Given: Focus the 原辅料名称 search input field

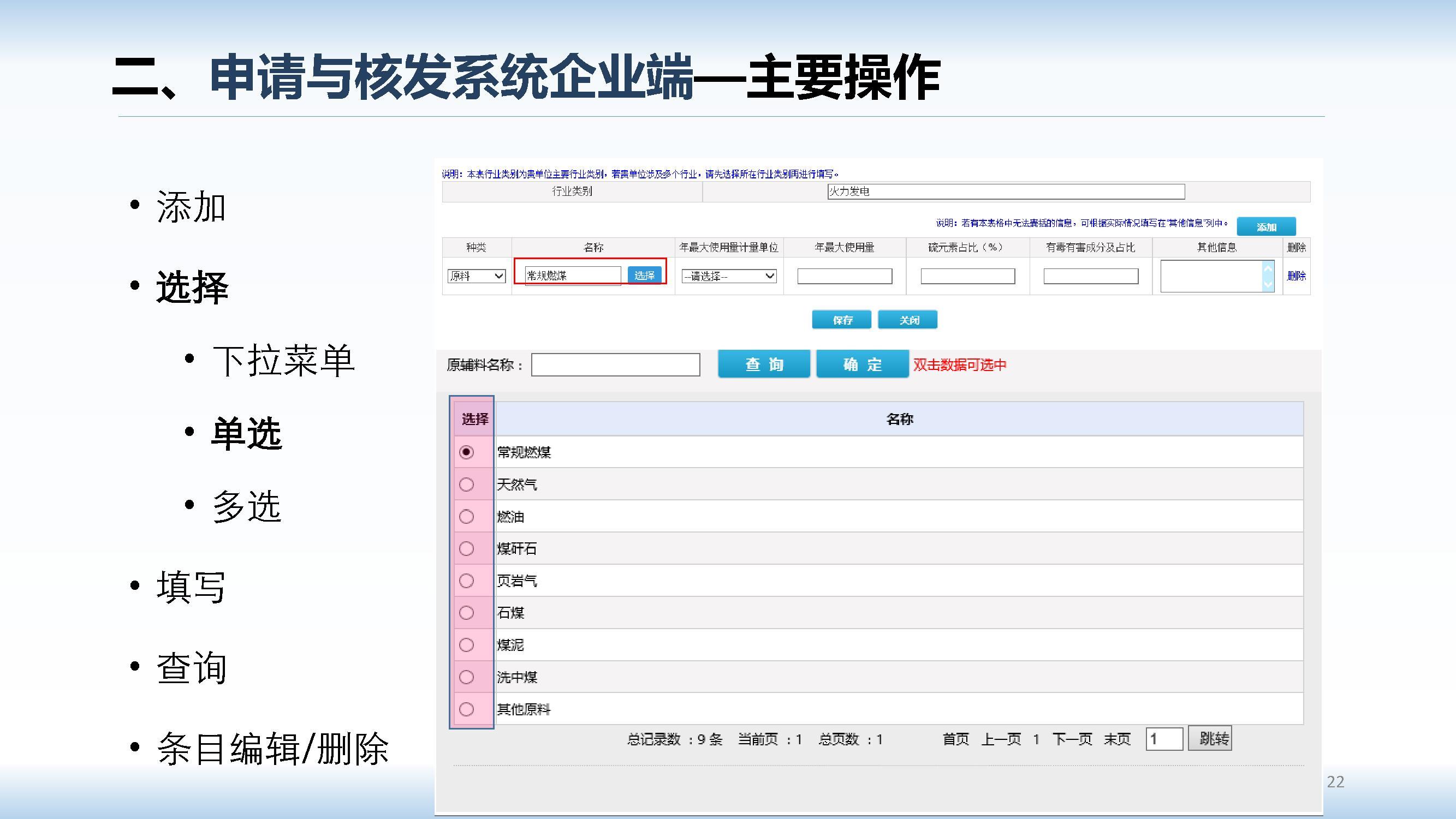Looking at the screenshot, I should [615, 365].
